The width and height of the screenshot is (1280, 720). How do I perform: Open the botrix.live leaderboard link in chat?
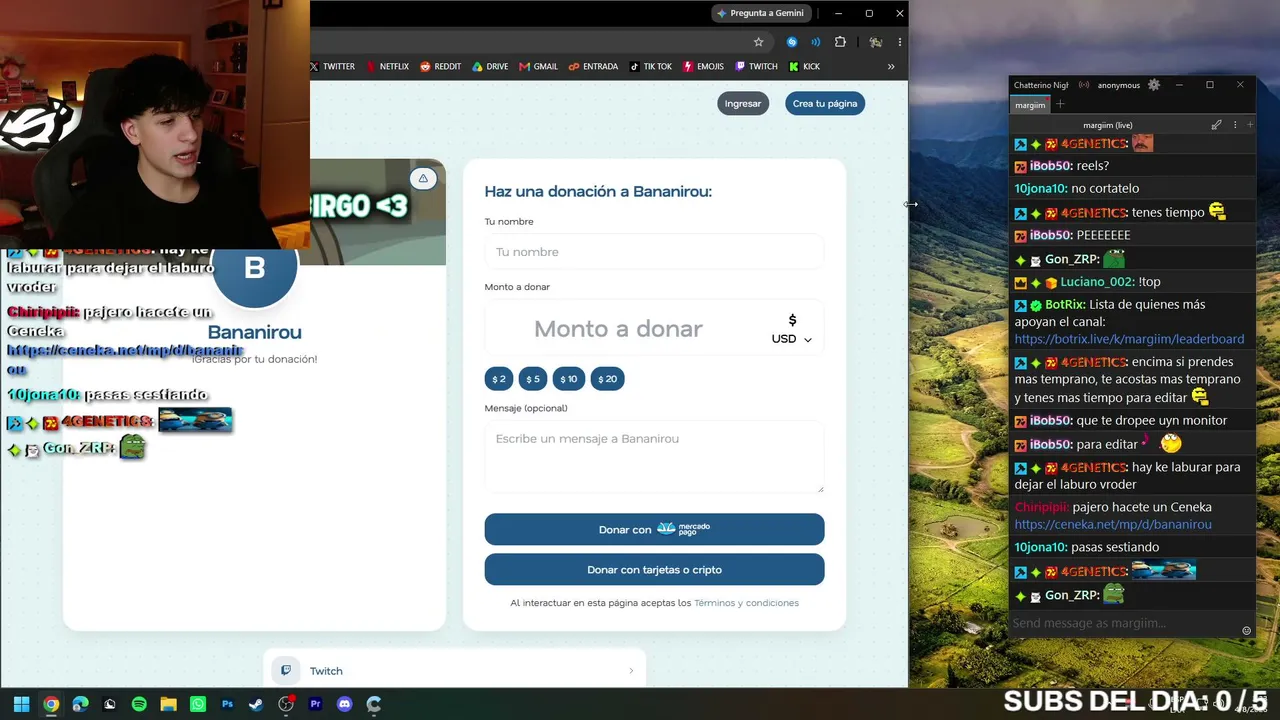1129,339
